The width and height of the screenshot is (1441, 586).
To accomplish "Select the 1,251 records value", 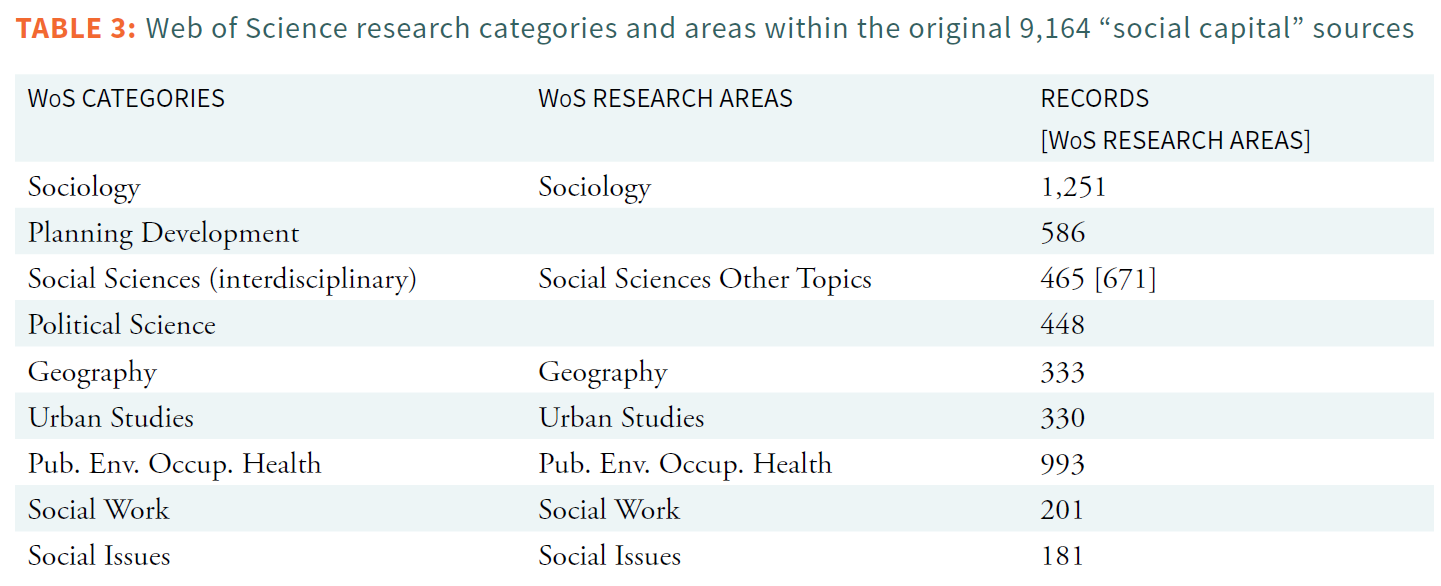I will [x=1072, y=187].
